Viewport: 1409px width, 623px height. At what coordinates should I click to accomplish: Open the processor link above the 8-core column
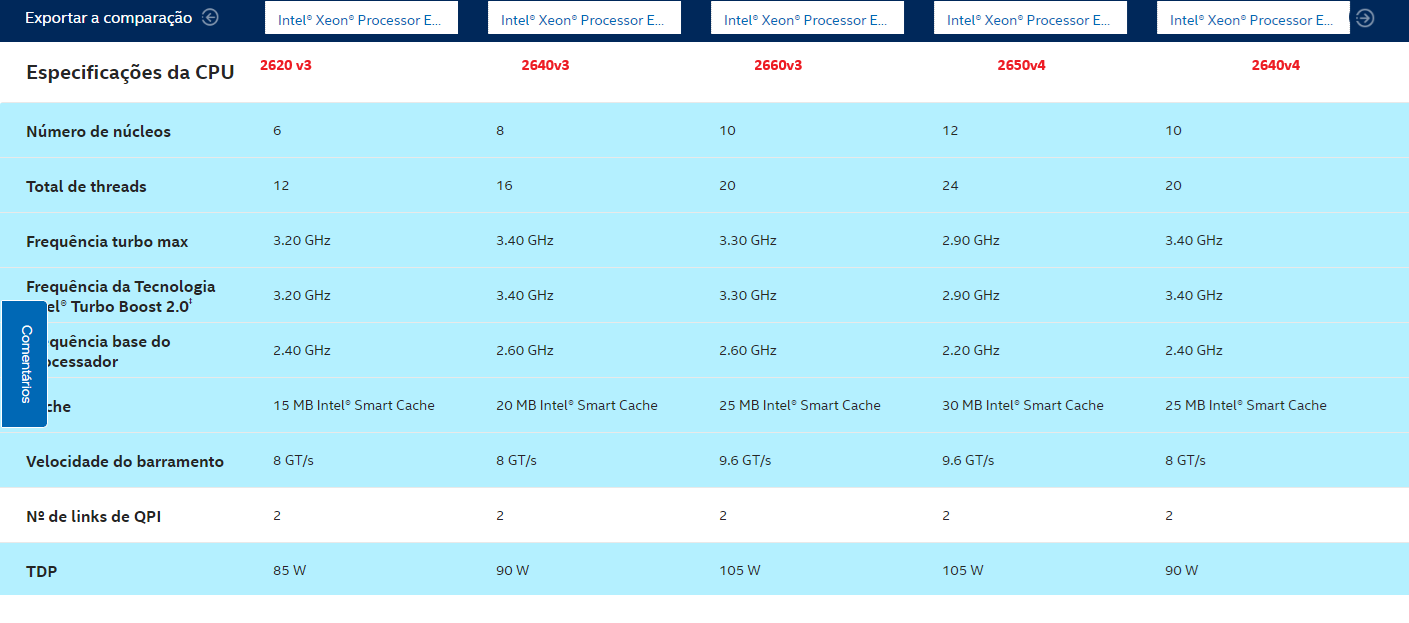pyautogui.click(x=584, y=19)
